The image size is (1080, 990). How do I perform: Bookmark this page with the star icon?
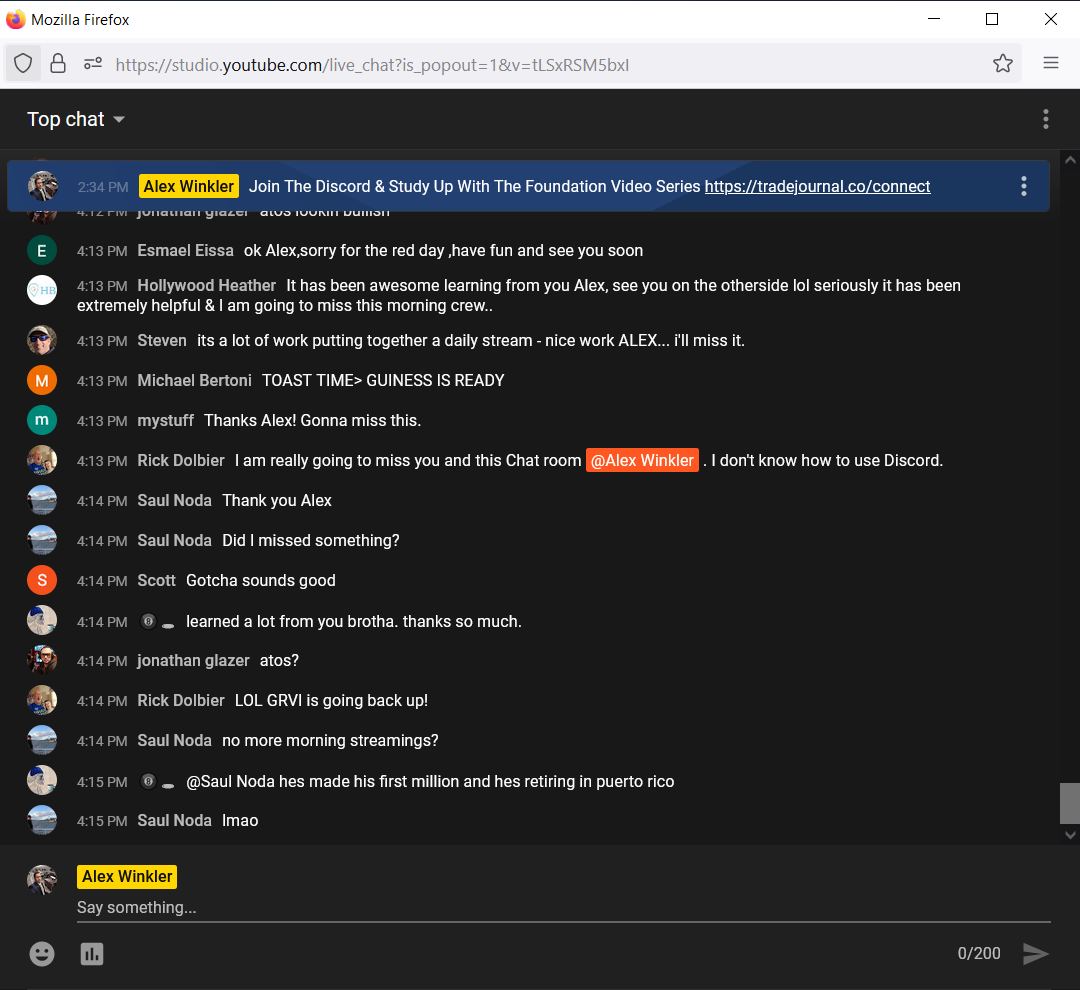pos(1003,62)
